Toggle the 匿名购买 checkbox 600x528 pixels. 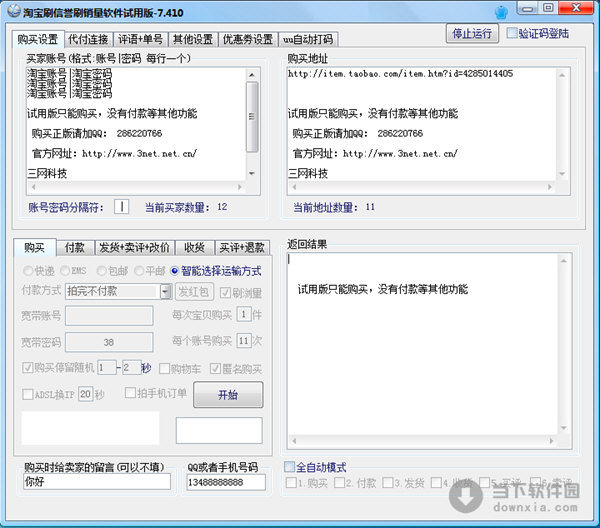(215, 369)
